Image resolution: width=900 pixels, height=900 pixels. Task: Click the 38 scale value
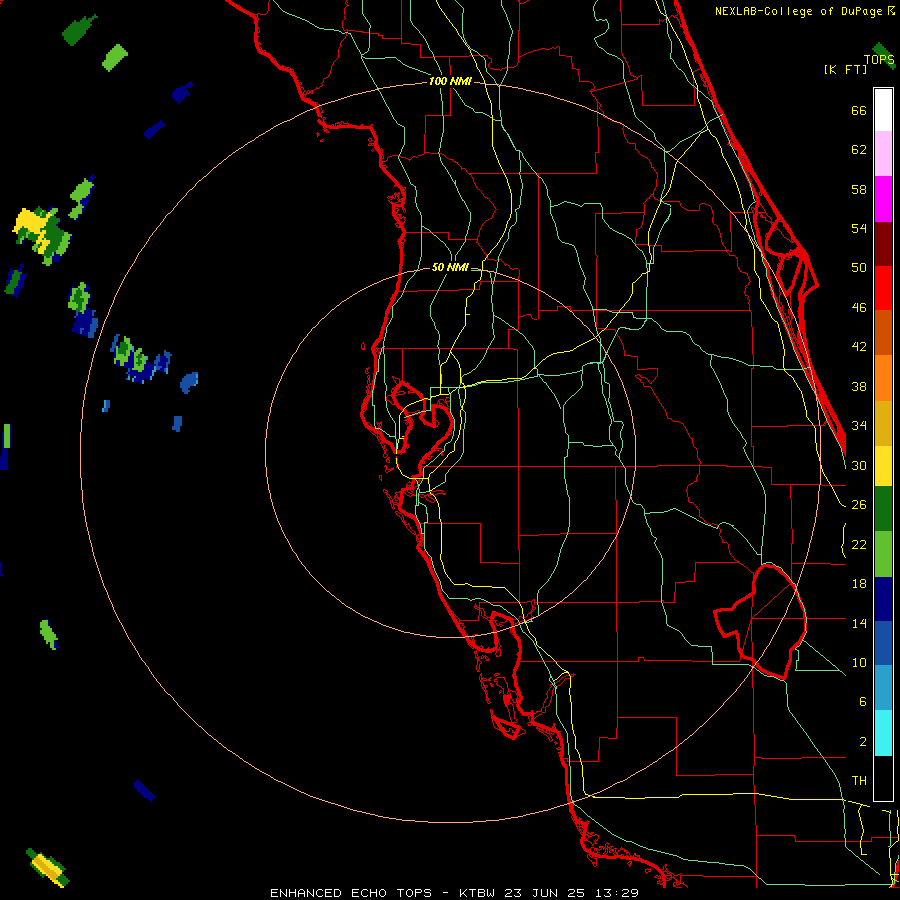[859, 387]
